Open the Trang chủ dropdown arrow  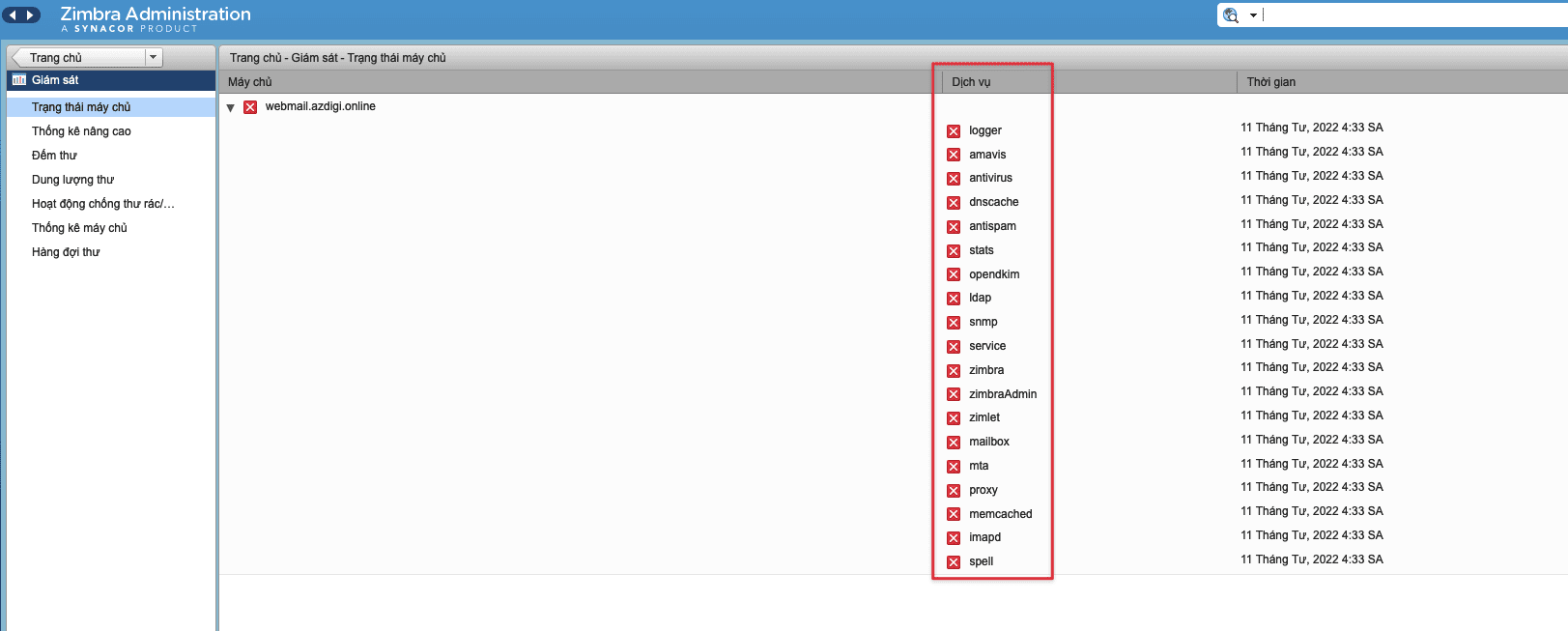153,57
